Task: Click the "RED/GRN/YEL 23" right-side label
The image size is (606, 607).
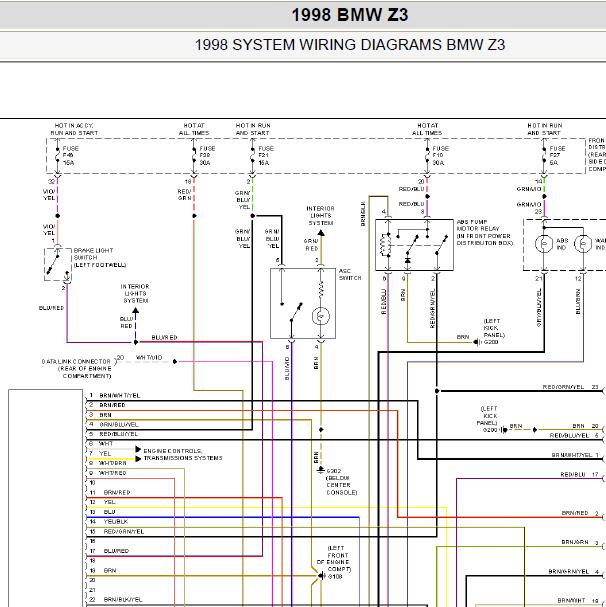Action: coord(570,387)
